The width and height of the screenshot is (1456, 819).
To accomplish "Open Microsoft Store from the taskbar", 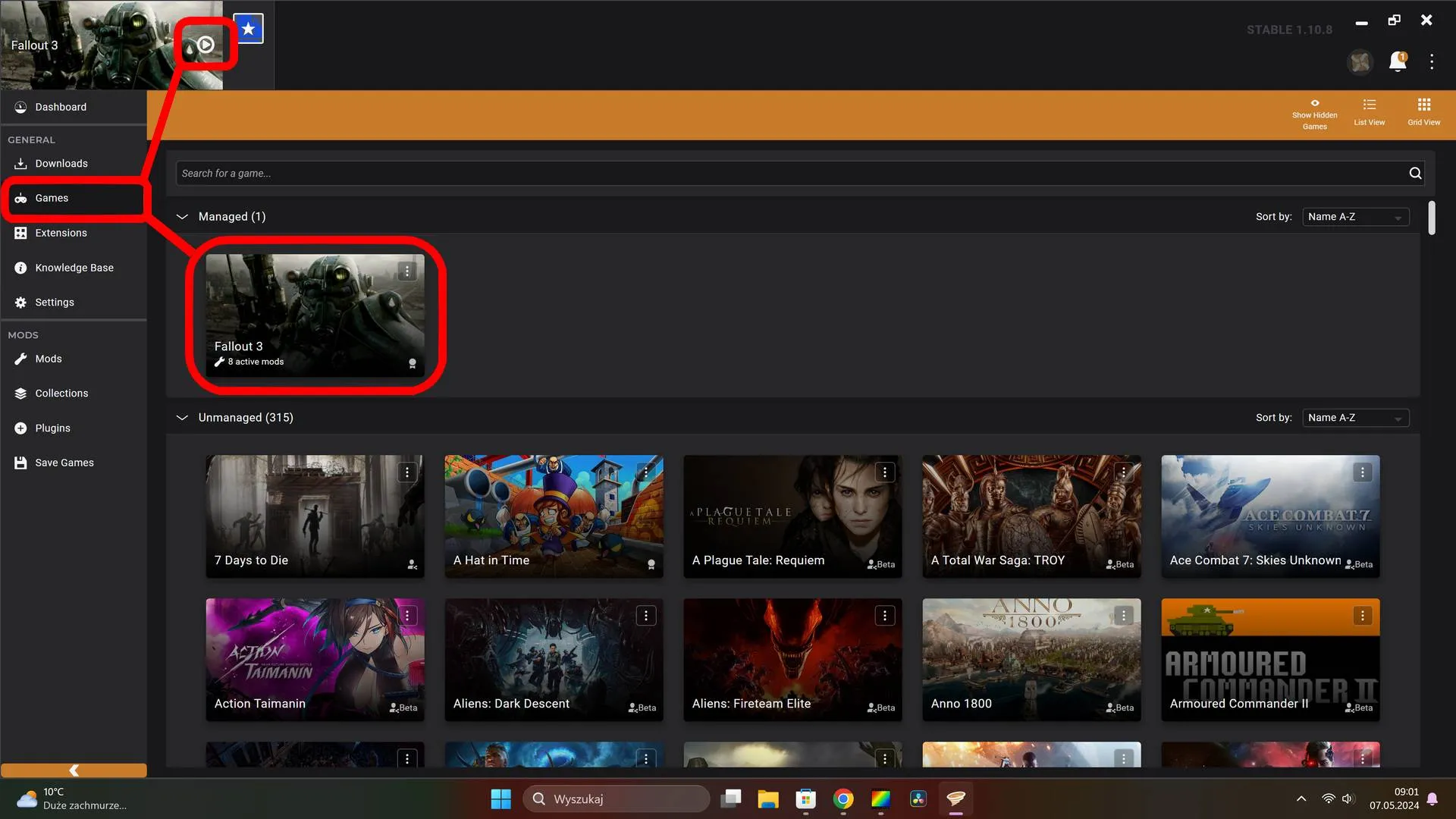I will pyautogui.click(x=805, y=799).
